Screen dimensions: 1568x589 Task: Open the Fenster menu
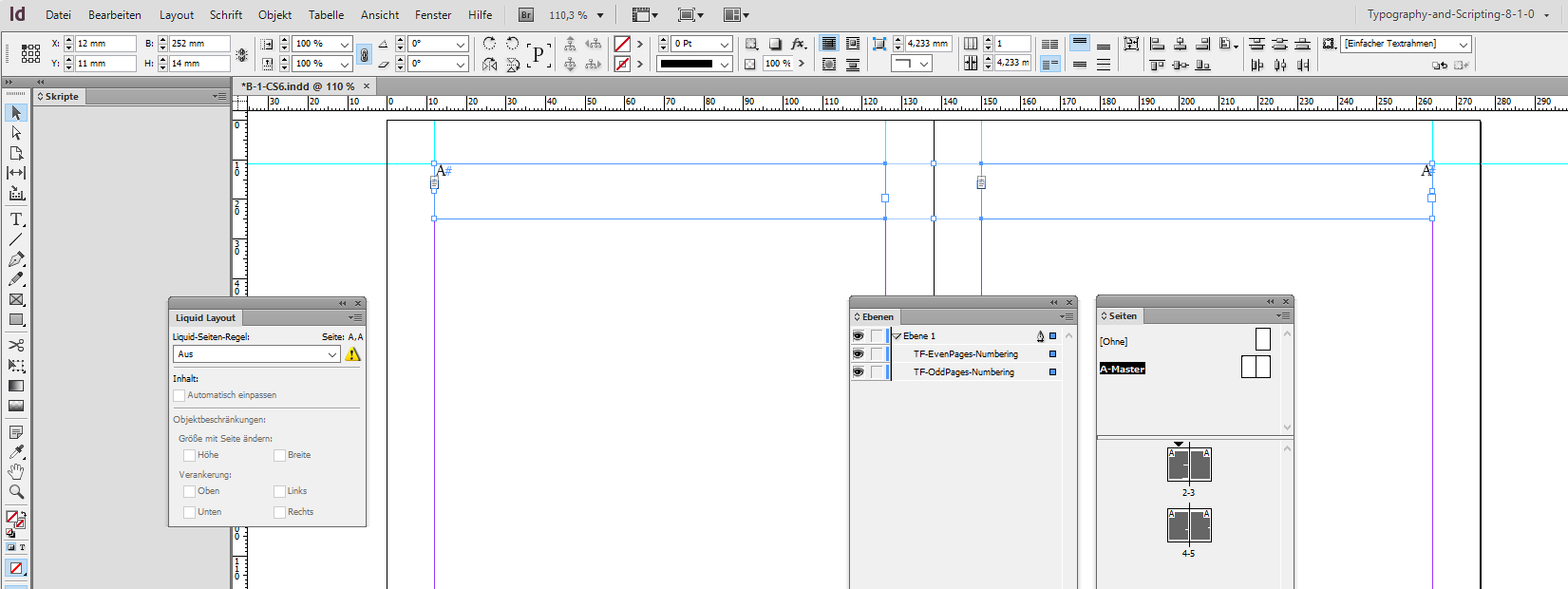[433, 15]
